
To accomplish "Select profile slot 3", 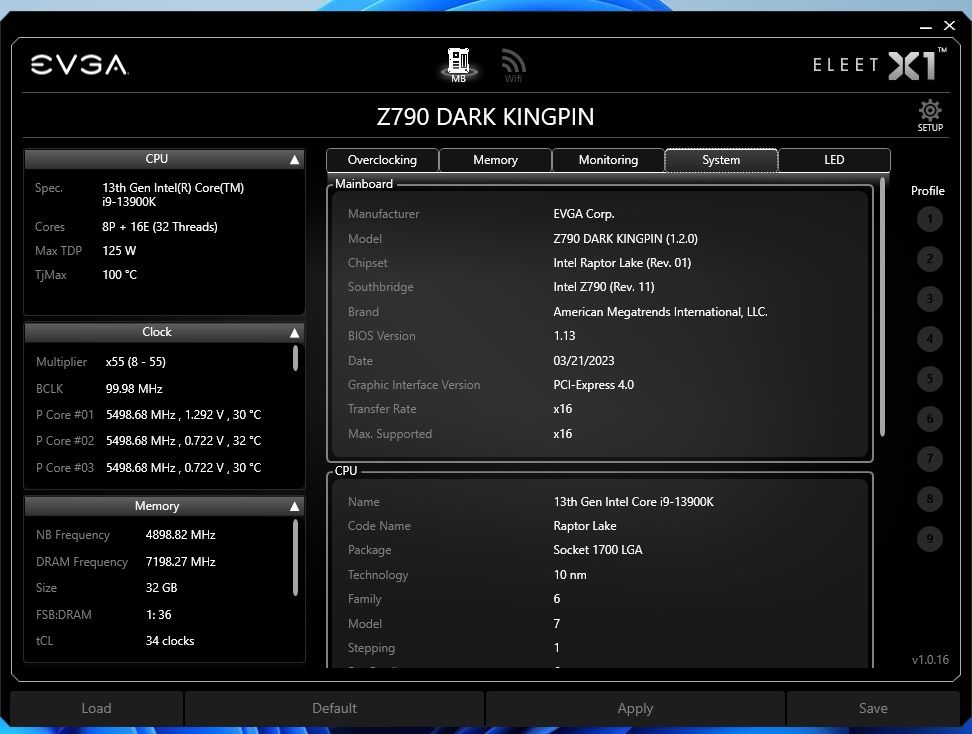I will tap(929, 299).
